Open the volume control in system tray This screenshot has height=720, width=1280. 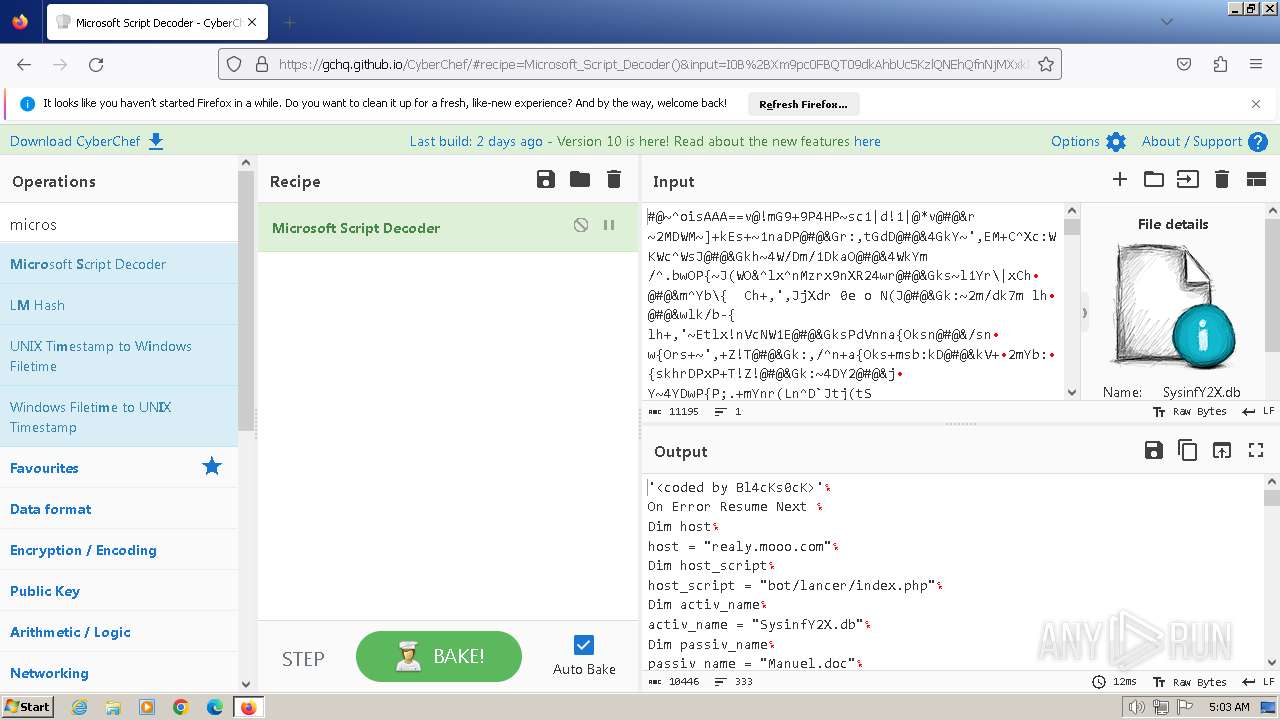click(1136, 707)
